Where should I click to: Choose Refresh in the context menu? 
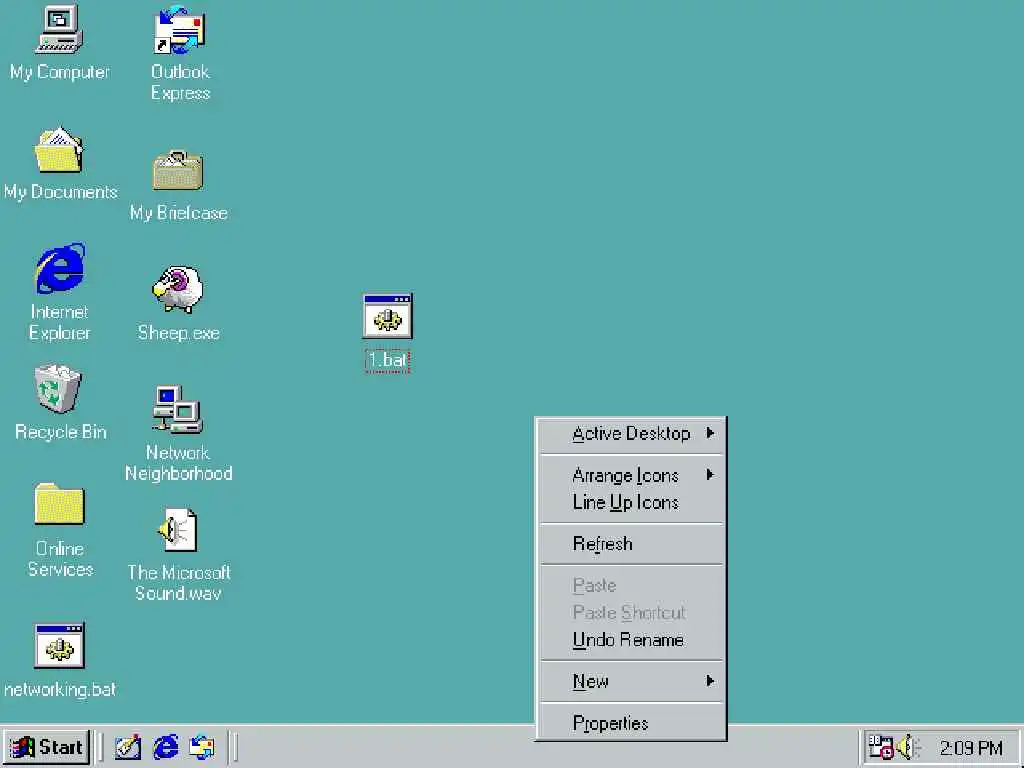631,544
